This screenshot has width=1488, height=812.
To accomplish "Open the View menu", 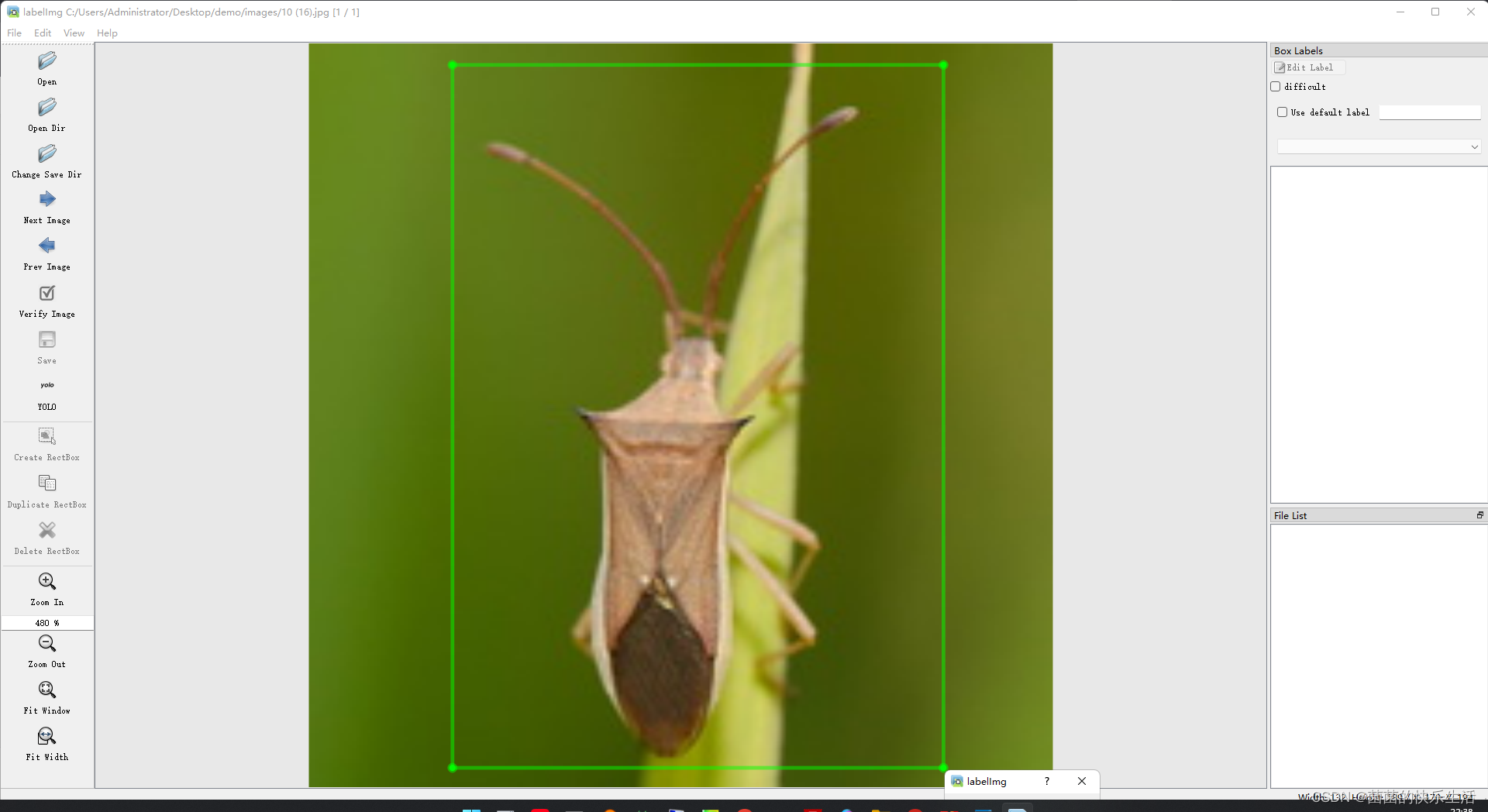I will pos(74,33).
